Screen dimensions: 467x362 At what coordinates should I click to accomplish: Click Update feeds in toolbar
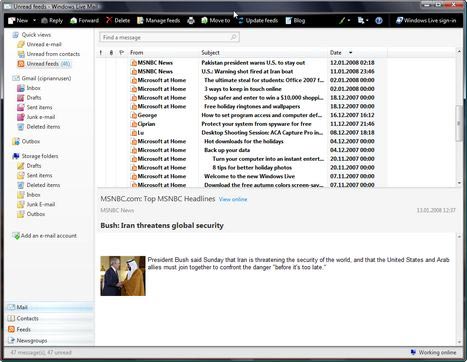[258, 21]
